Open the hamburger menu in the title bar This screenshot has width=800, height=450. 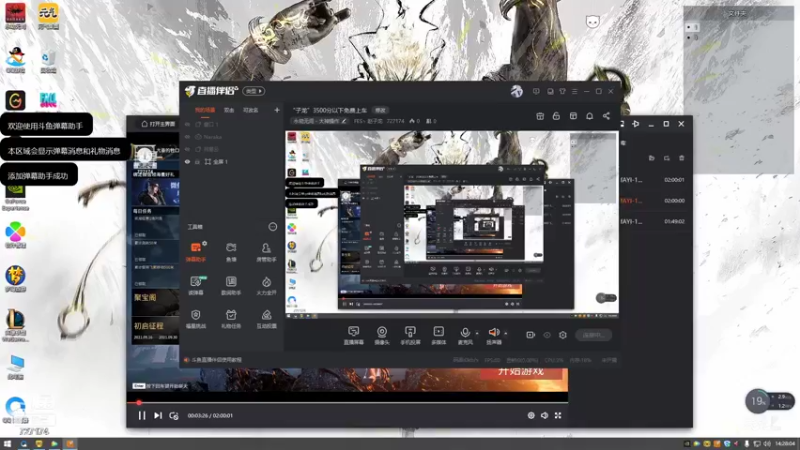(574, 91)
